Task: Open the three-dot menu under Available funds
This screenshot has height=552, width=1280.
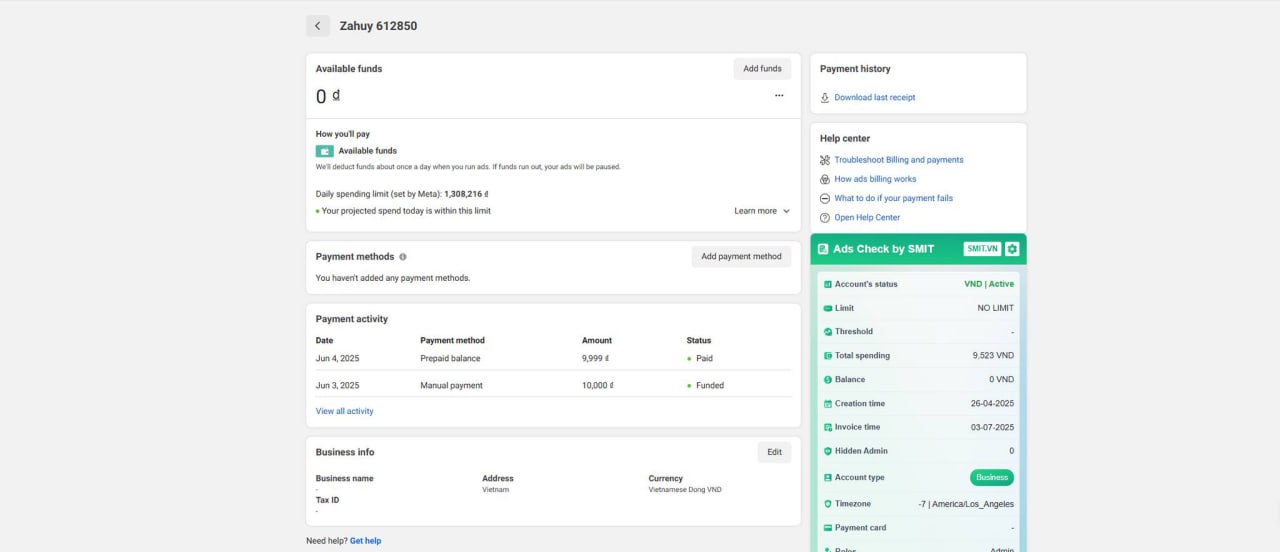Action: [779, 96]
